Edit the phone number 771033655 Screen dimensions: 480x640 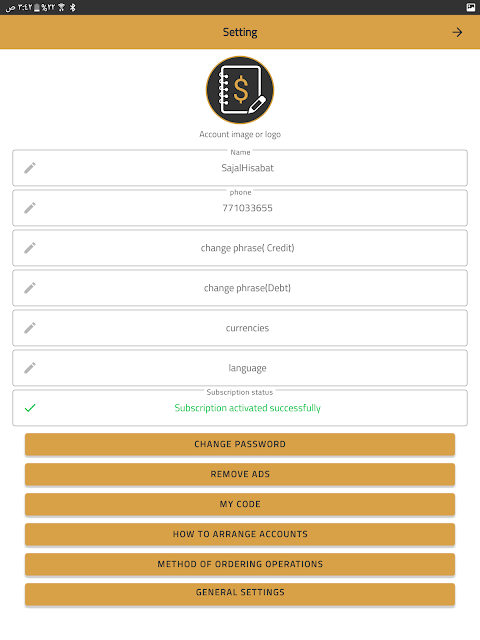240,208
